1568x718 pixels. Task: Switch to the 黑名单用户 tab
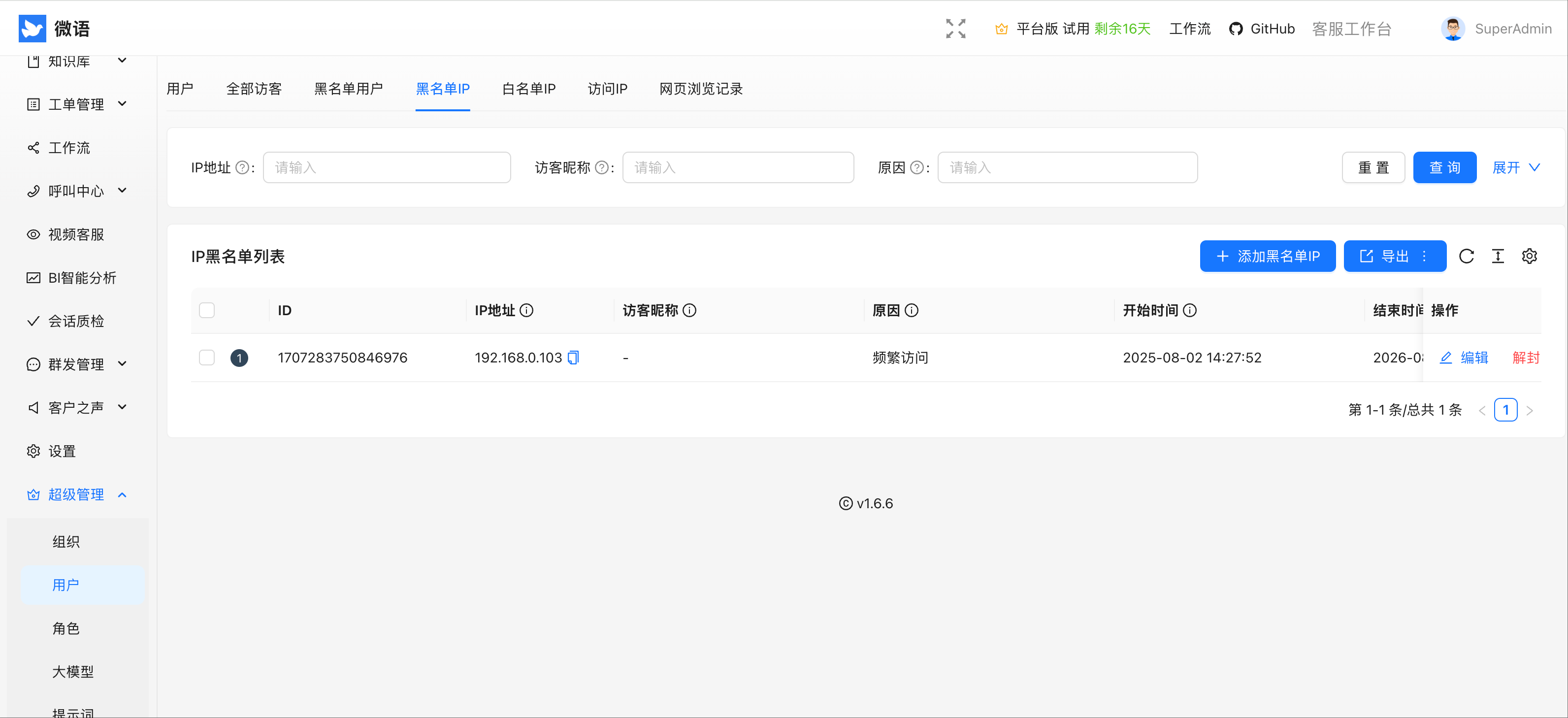coord(348,89)
